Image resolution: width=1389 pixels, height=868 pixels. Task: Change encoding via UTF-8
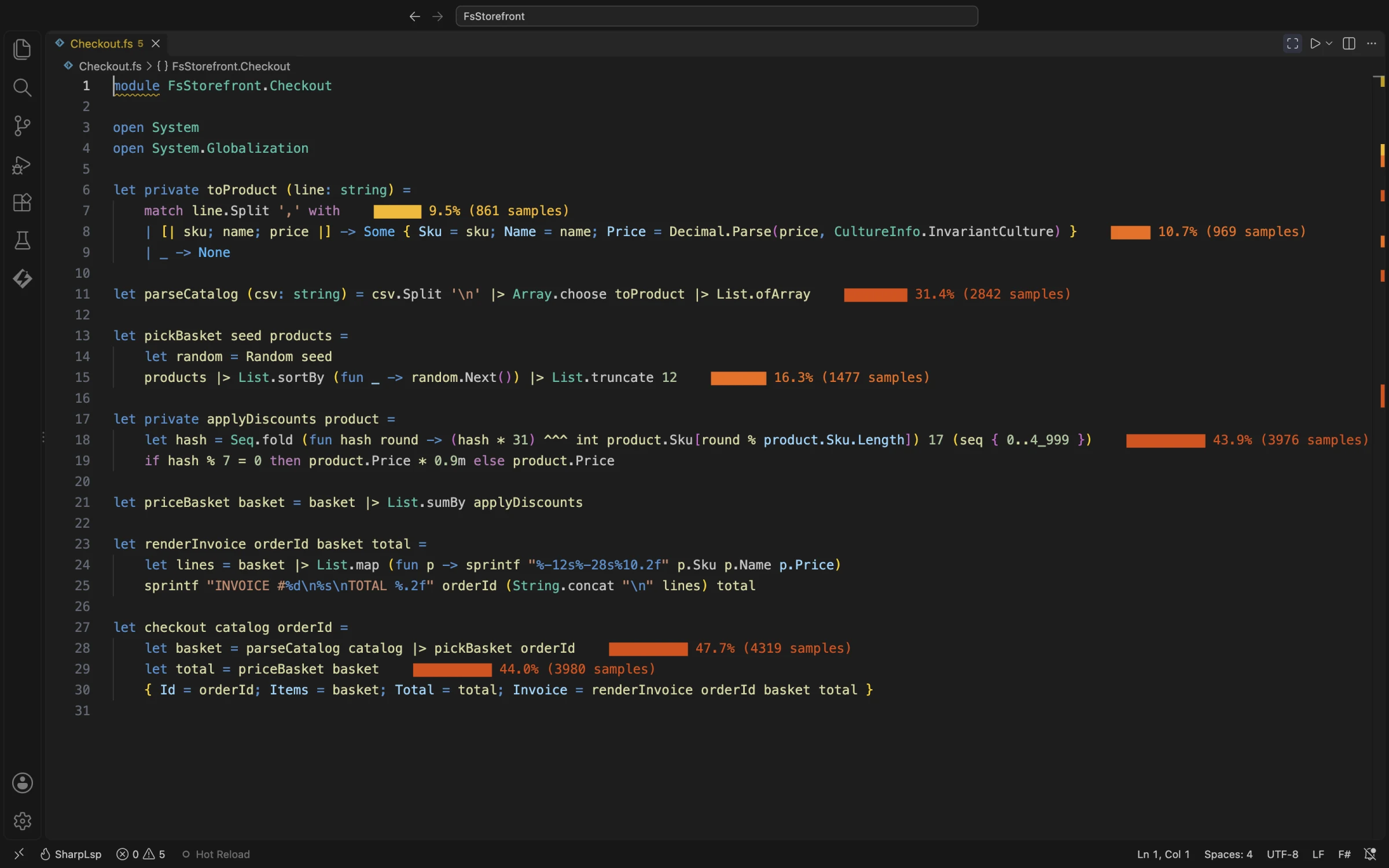pos(1282,854)
